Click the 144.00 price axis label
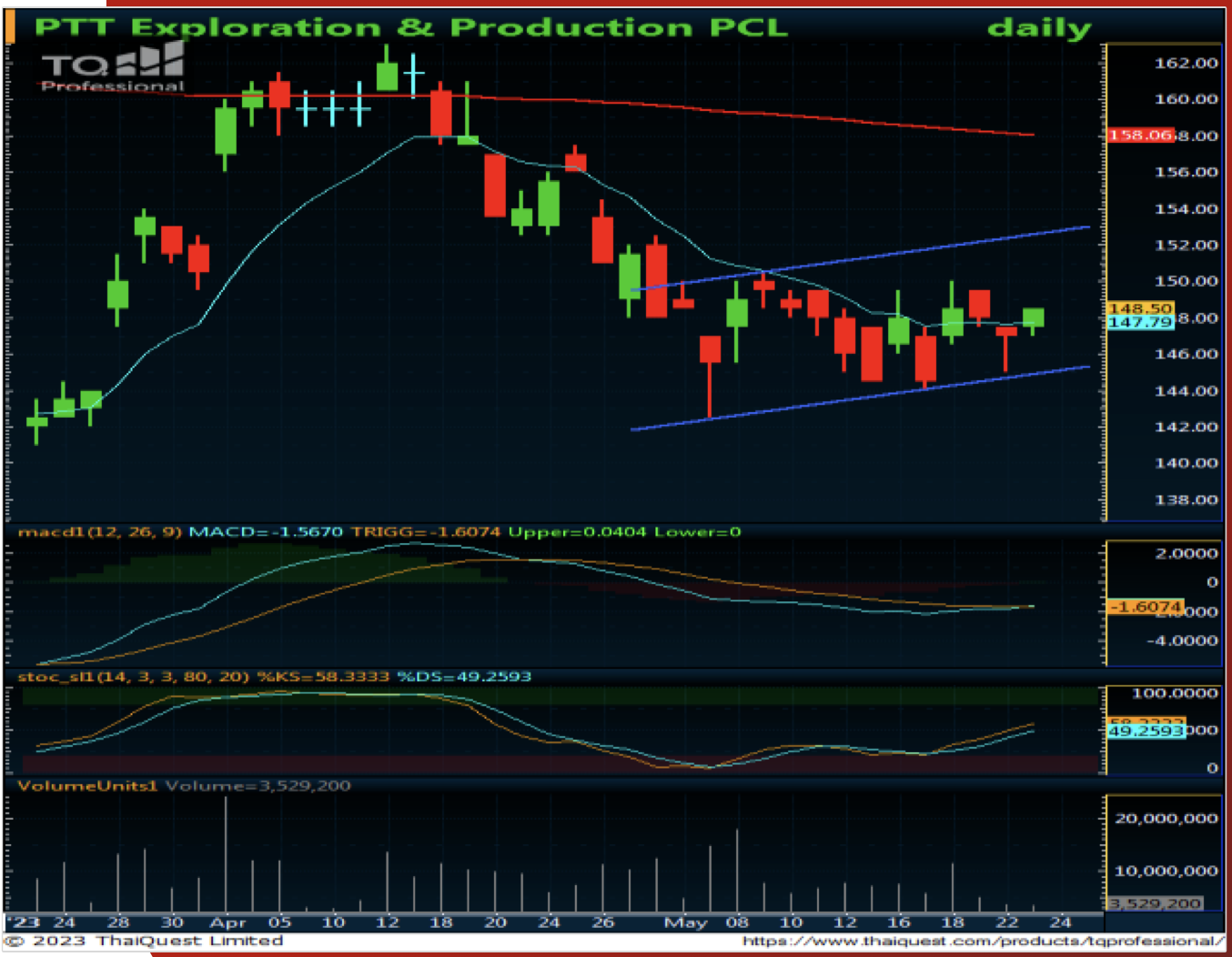Viewport: 1232px width, 957px height. (x=1186, y=390)
